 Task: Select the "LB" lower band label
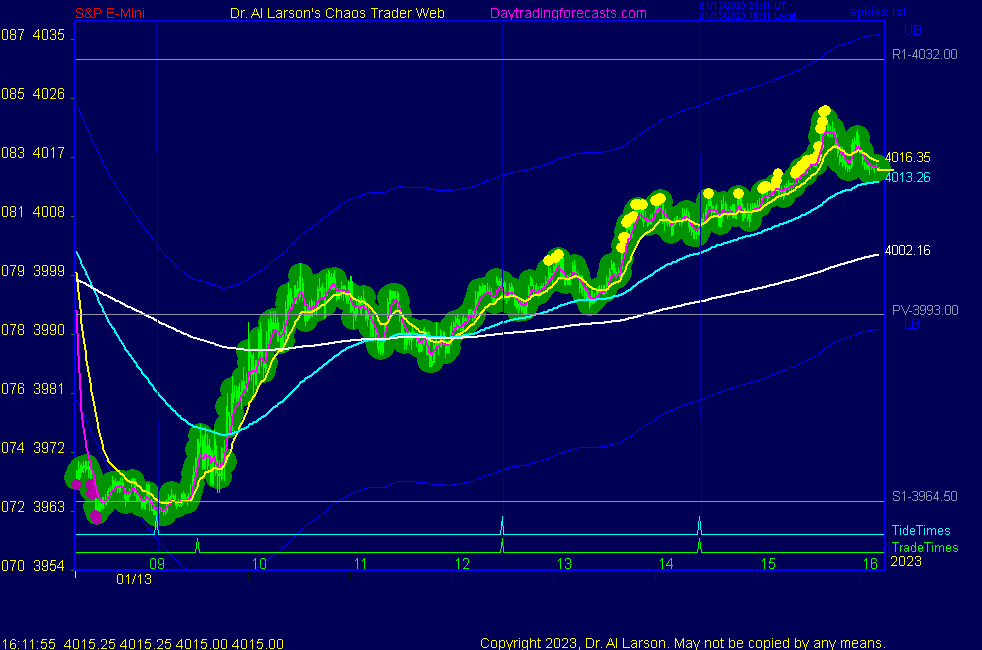click(x=911, y=324)
